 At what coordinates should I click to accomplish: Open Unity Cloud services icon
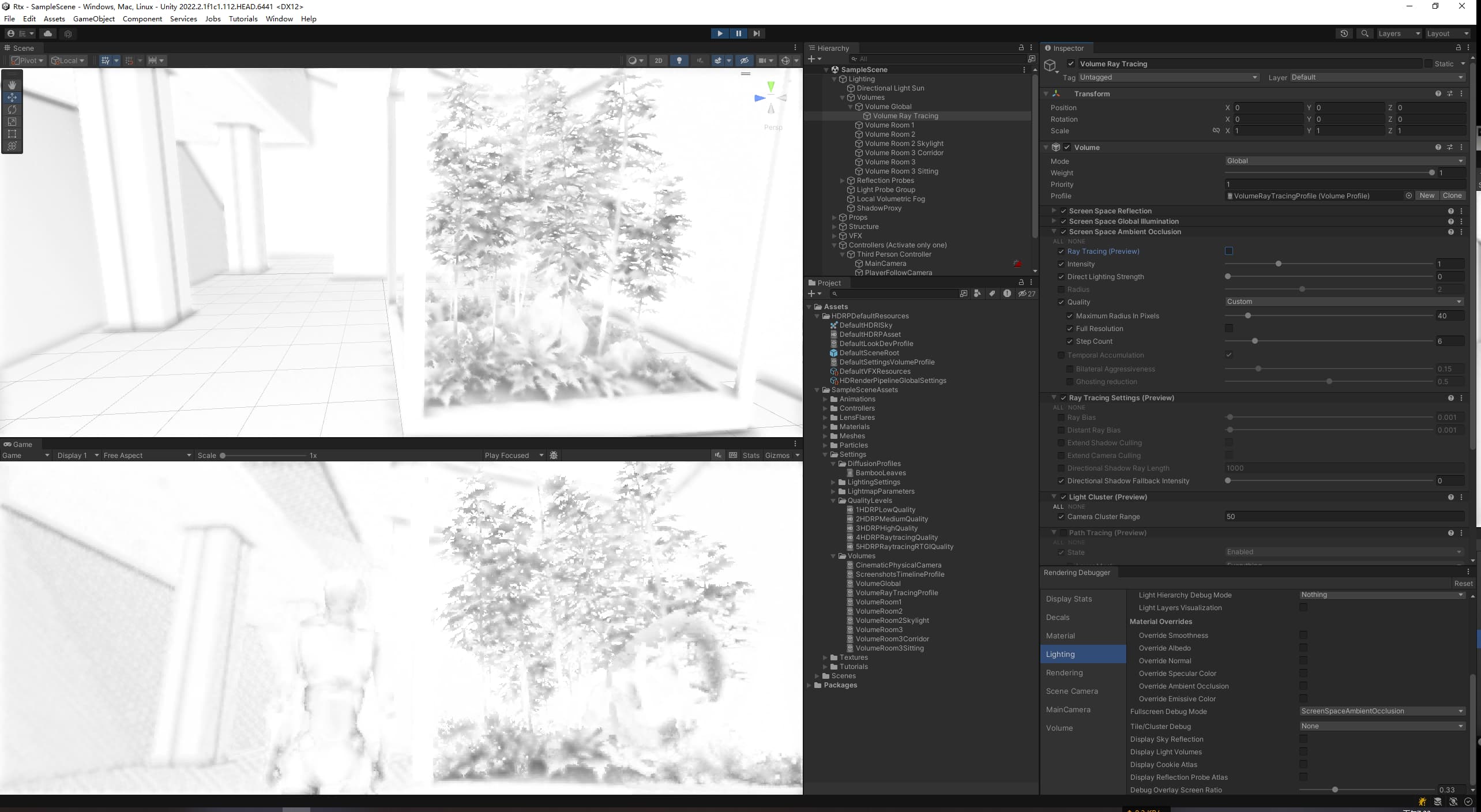48,33
